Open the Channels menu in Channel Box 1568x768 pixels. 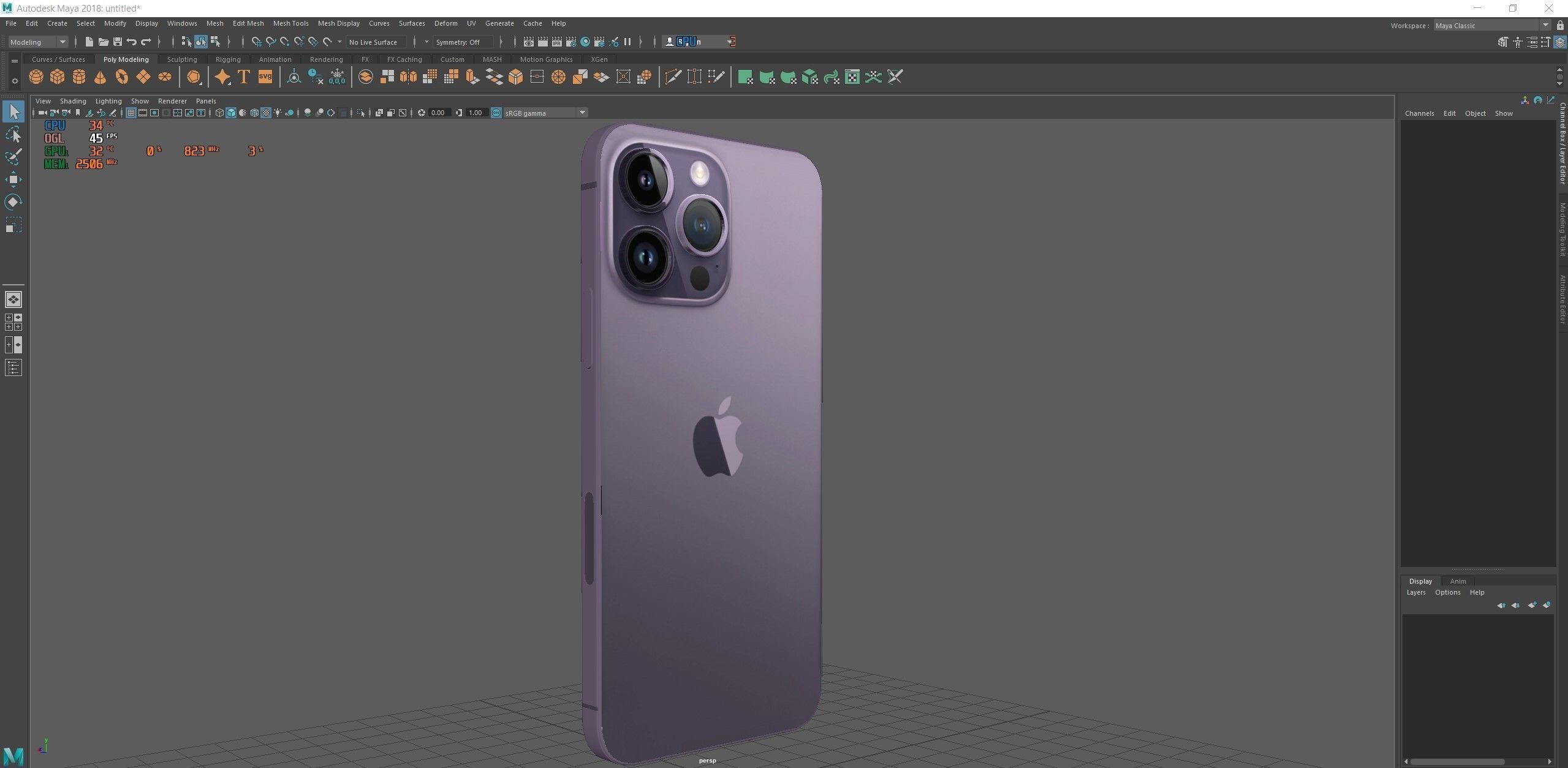point(1419,113)
